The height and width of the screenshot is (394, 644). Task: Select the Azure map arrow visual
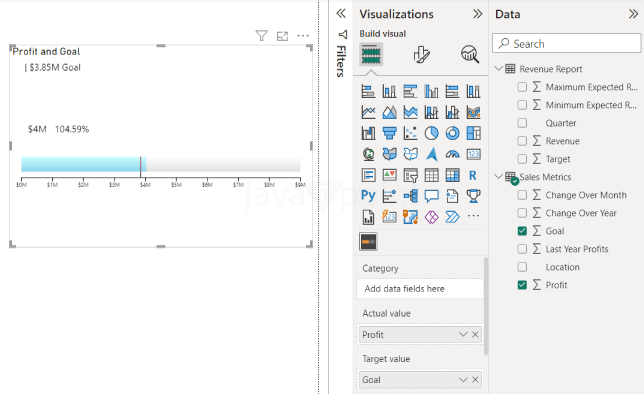click(x=431, y=154)
